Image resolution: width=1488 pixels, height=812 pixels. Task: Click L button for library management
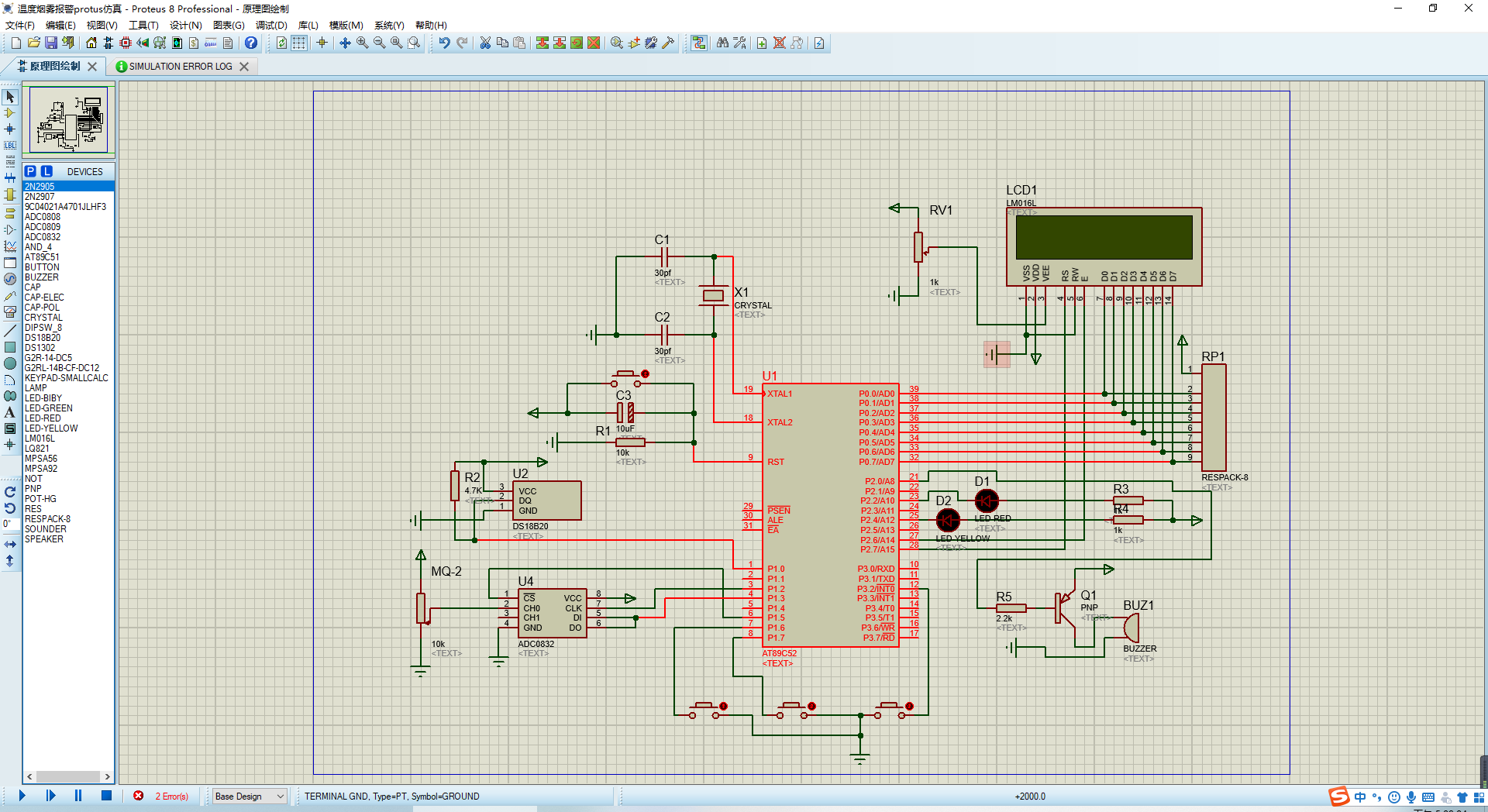(46, 171)
